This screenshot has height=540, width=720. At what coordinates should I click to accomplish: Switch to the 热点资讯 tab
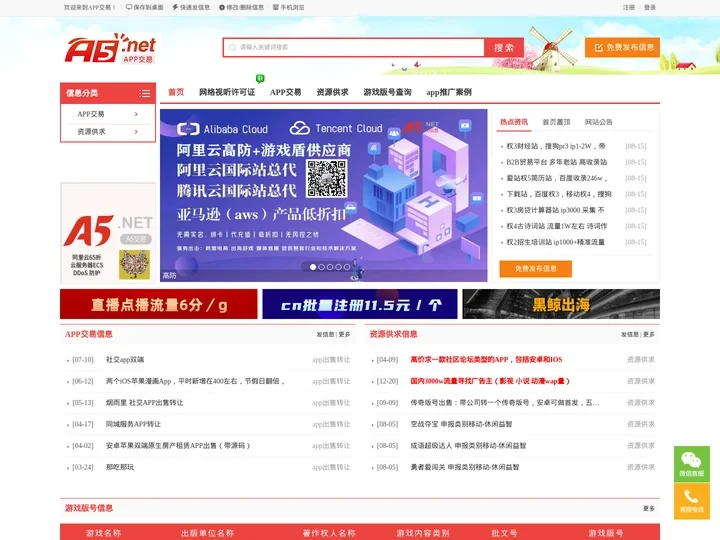click(514, 122)
